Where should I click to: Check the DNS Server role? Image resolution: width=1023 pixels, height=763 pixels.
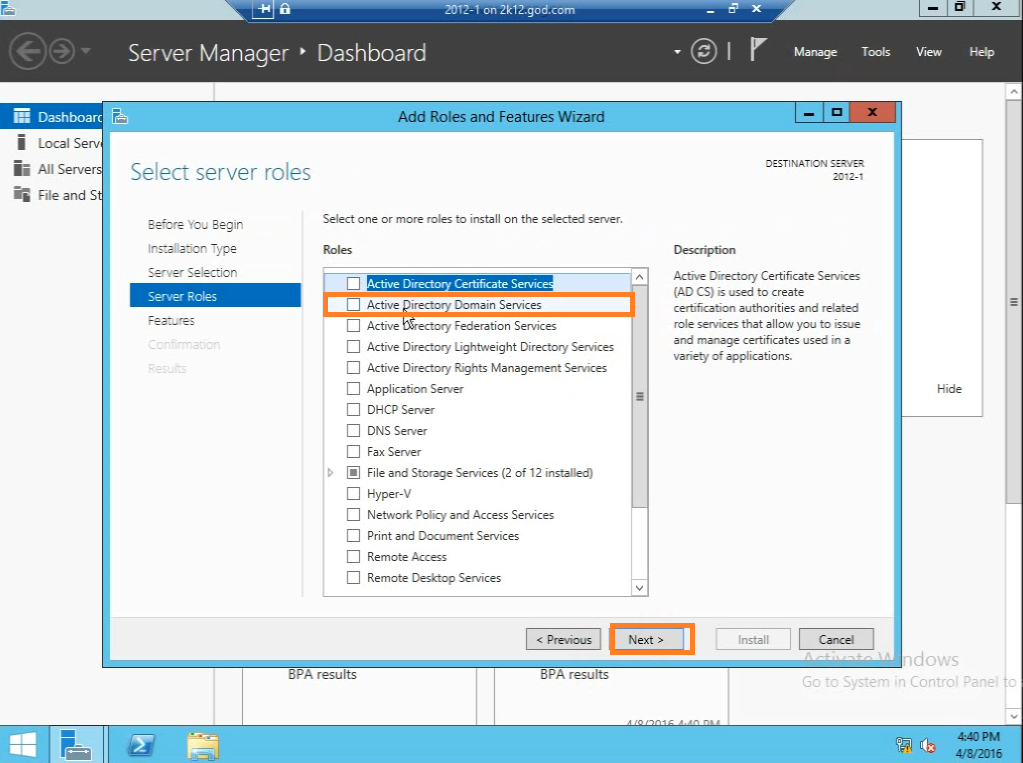coord(354,431)
